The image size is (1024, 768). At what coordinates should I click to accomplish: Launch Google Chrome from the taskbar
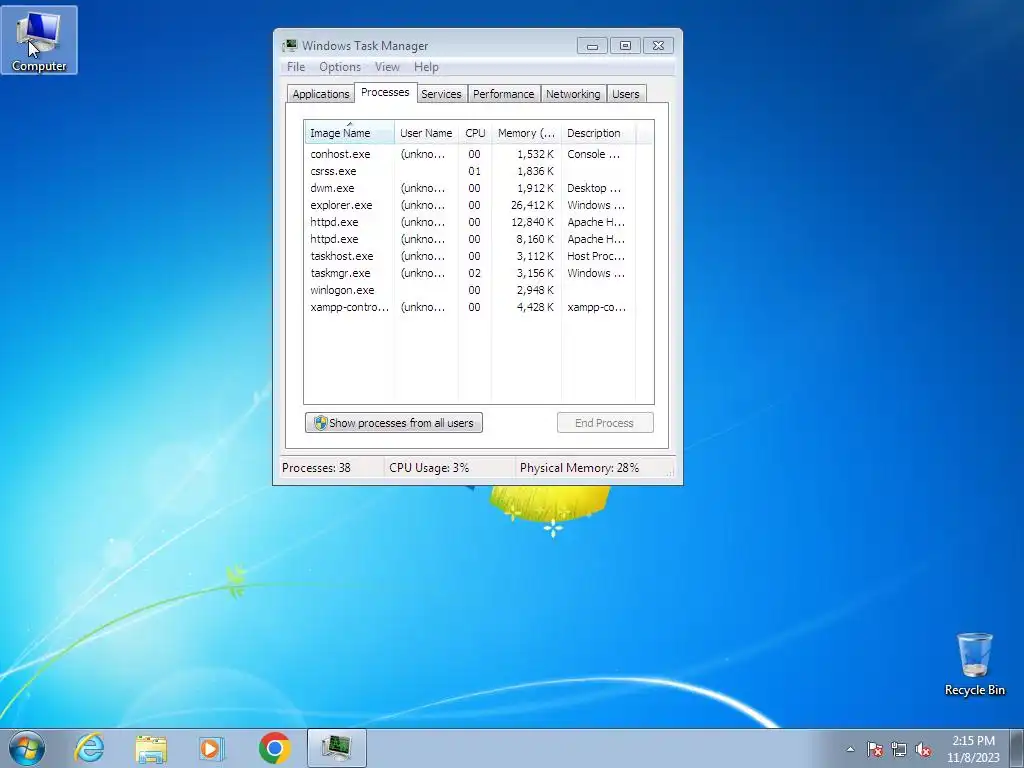[x=274, y=748]
